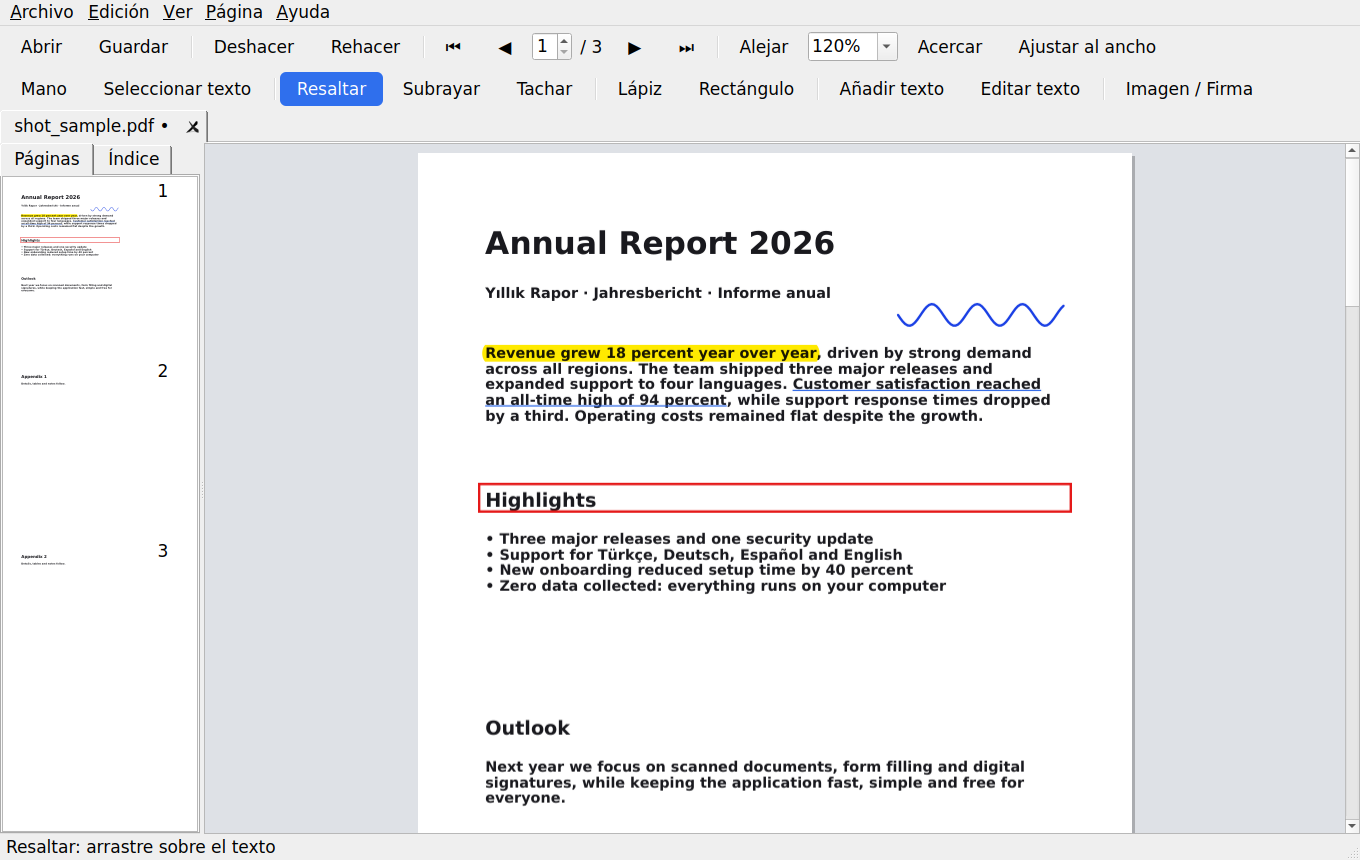
Task: Select the shot_sample.pdf document tab
Action: 104,127
